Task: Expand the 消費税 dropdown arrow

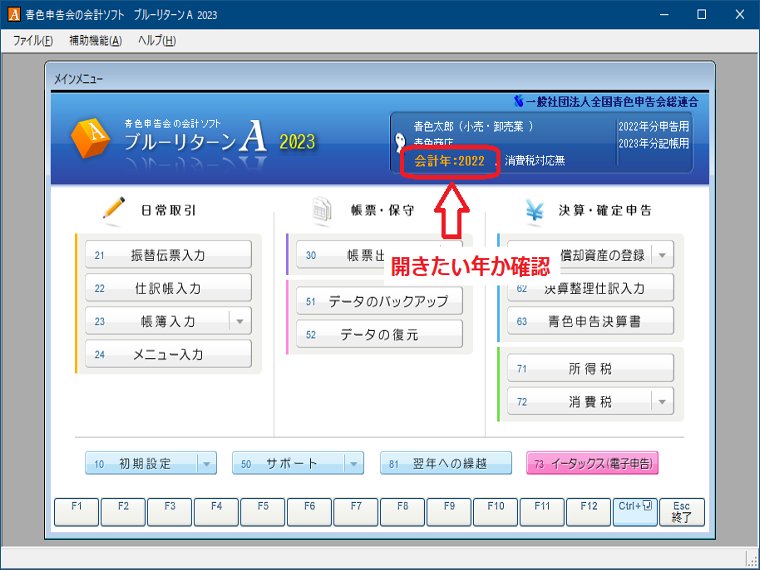Action: pyautogui.click(x=662, y=401)
